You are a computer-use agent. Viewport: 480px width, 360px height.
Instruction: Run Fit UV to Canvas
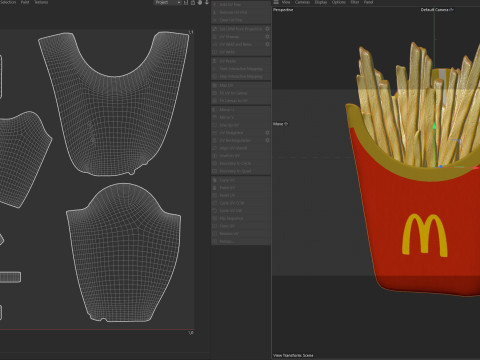(x=241, y=93)
